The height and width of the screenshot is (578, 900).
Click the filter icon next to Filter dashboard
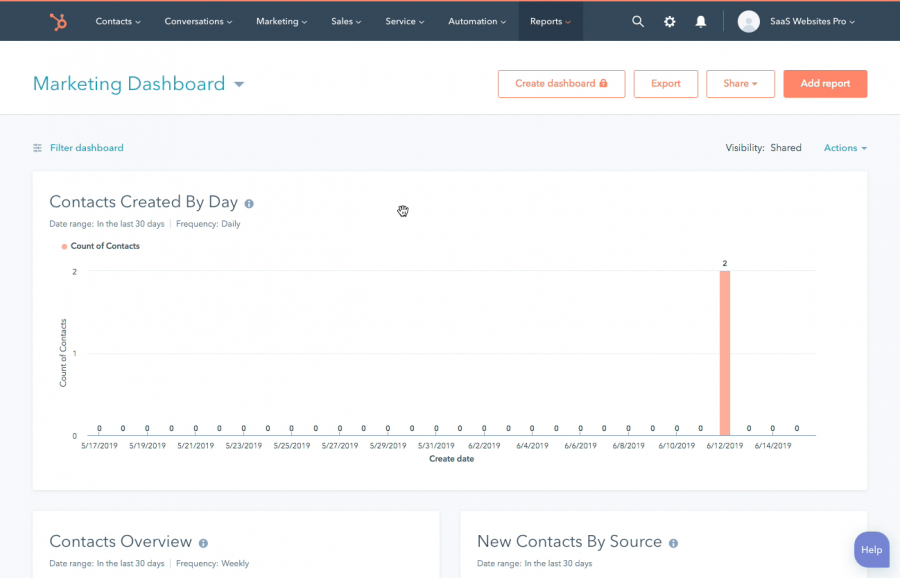tap(38, 147)
